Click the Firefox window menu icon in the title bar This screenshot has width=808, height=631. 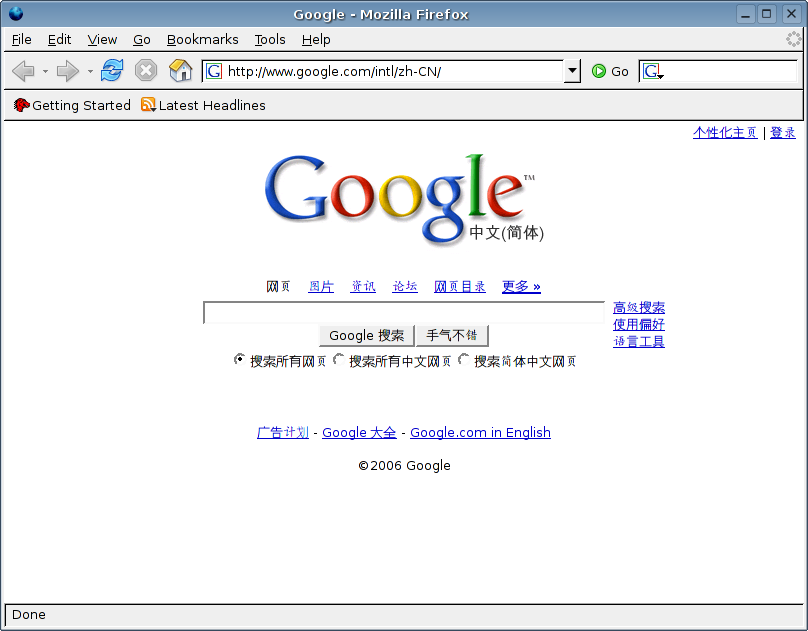(16, 13)
